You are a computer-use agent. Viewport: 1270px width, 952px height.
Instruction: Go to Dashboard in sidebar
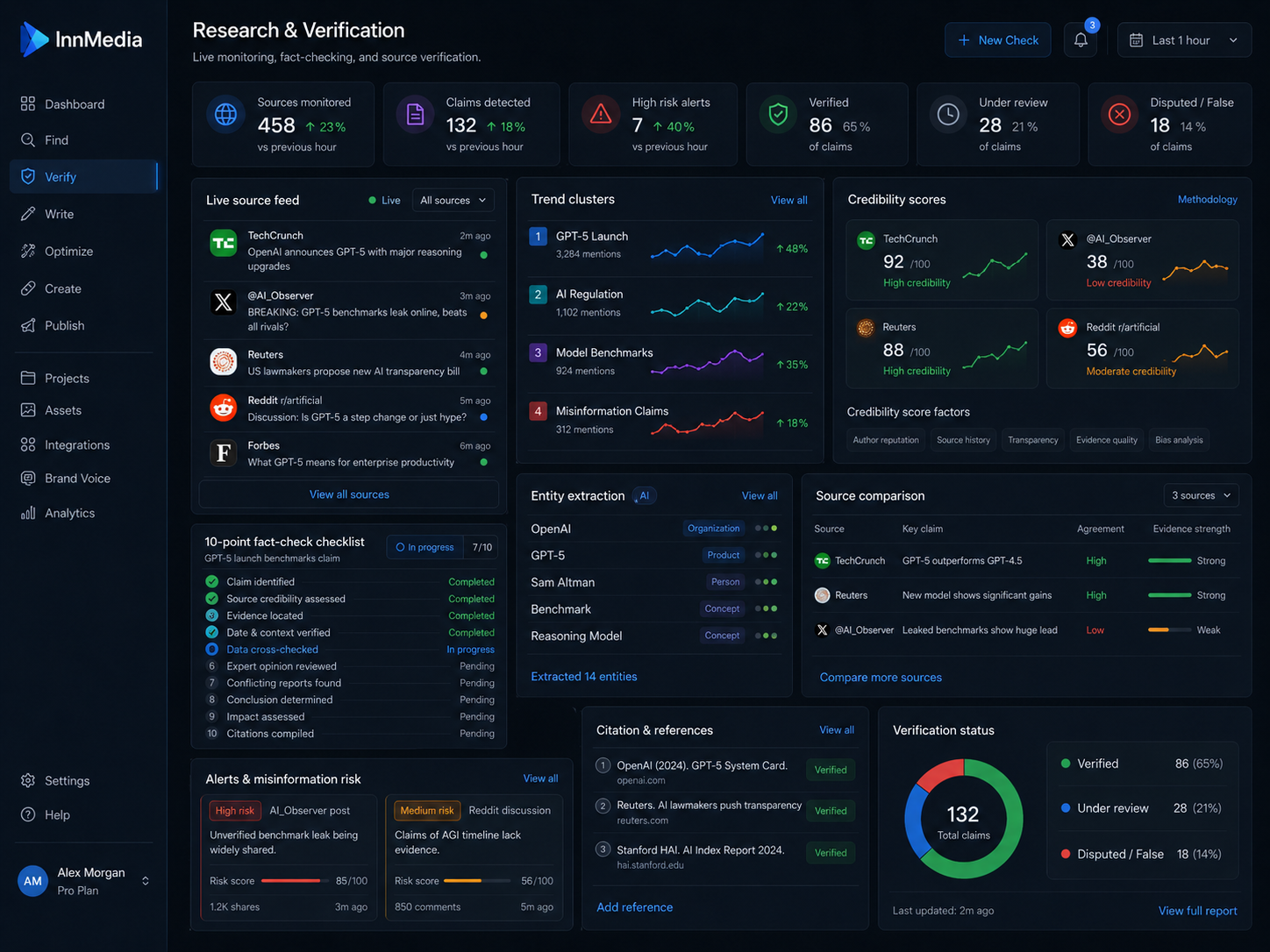pos(84,104)
